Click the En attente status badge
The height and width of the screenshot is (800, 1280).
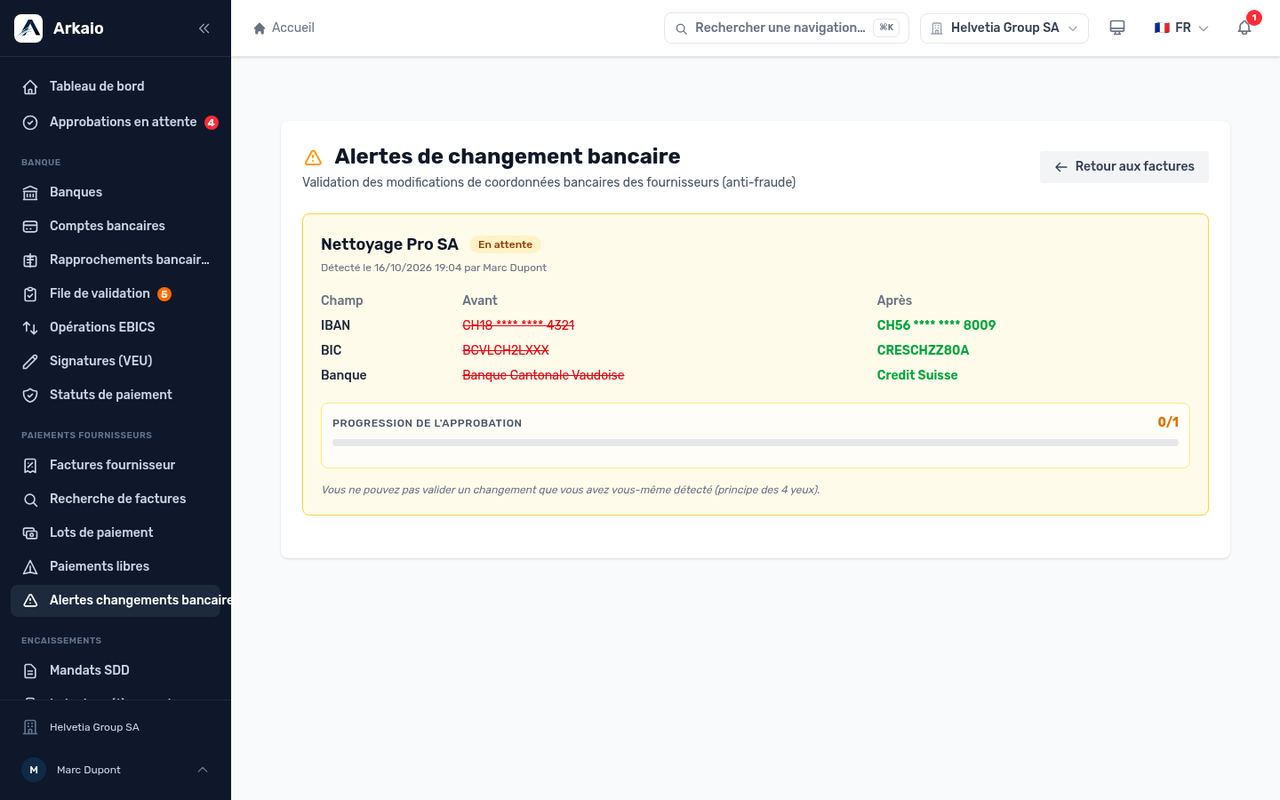[505, 244]
